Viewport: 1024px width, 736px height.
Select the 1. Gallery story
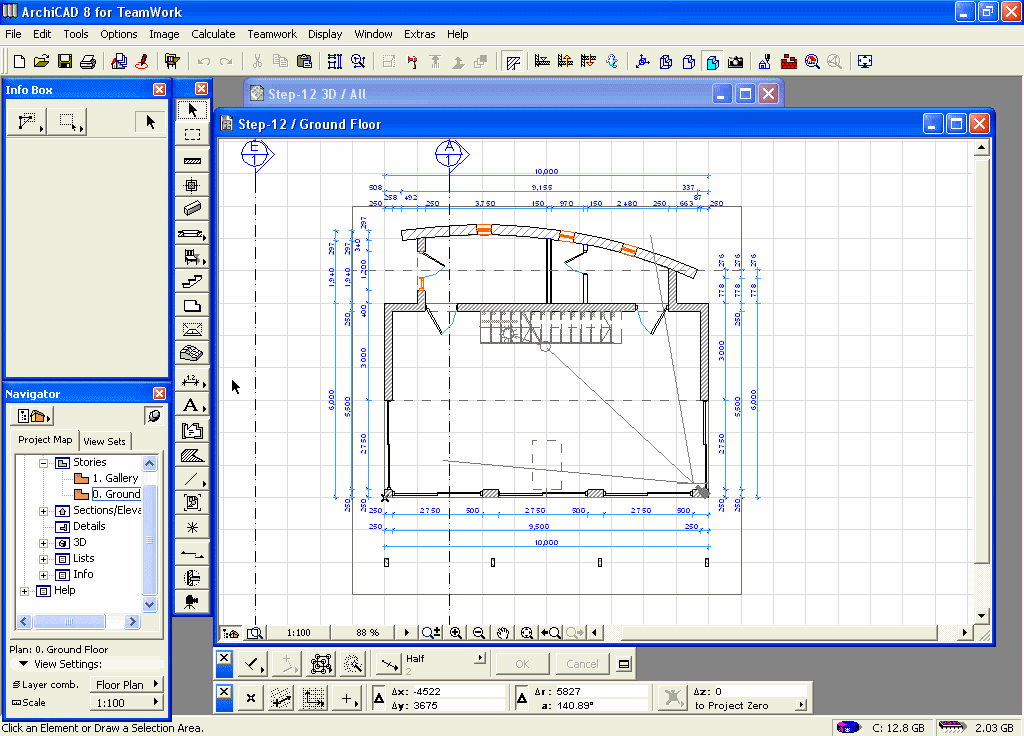click(115, 479)
